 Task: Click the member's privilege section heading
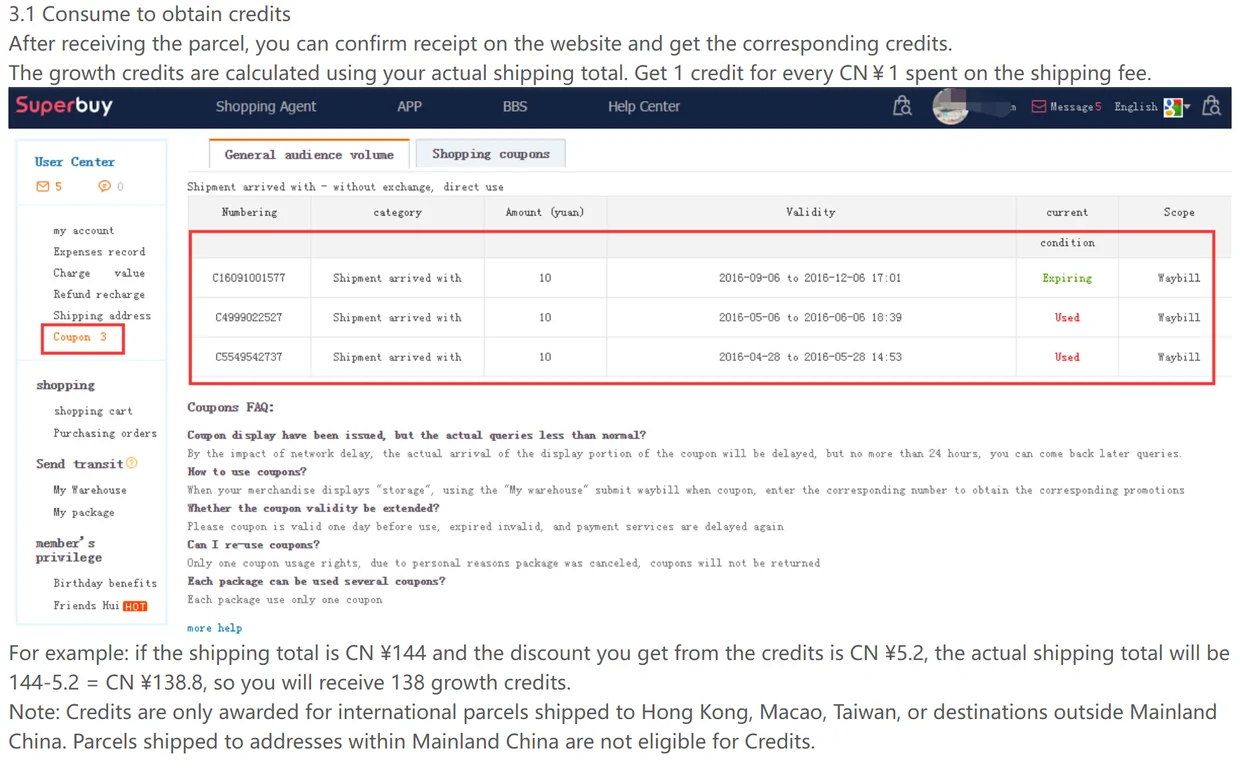pyautogui.click(x=68, y=550)
